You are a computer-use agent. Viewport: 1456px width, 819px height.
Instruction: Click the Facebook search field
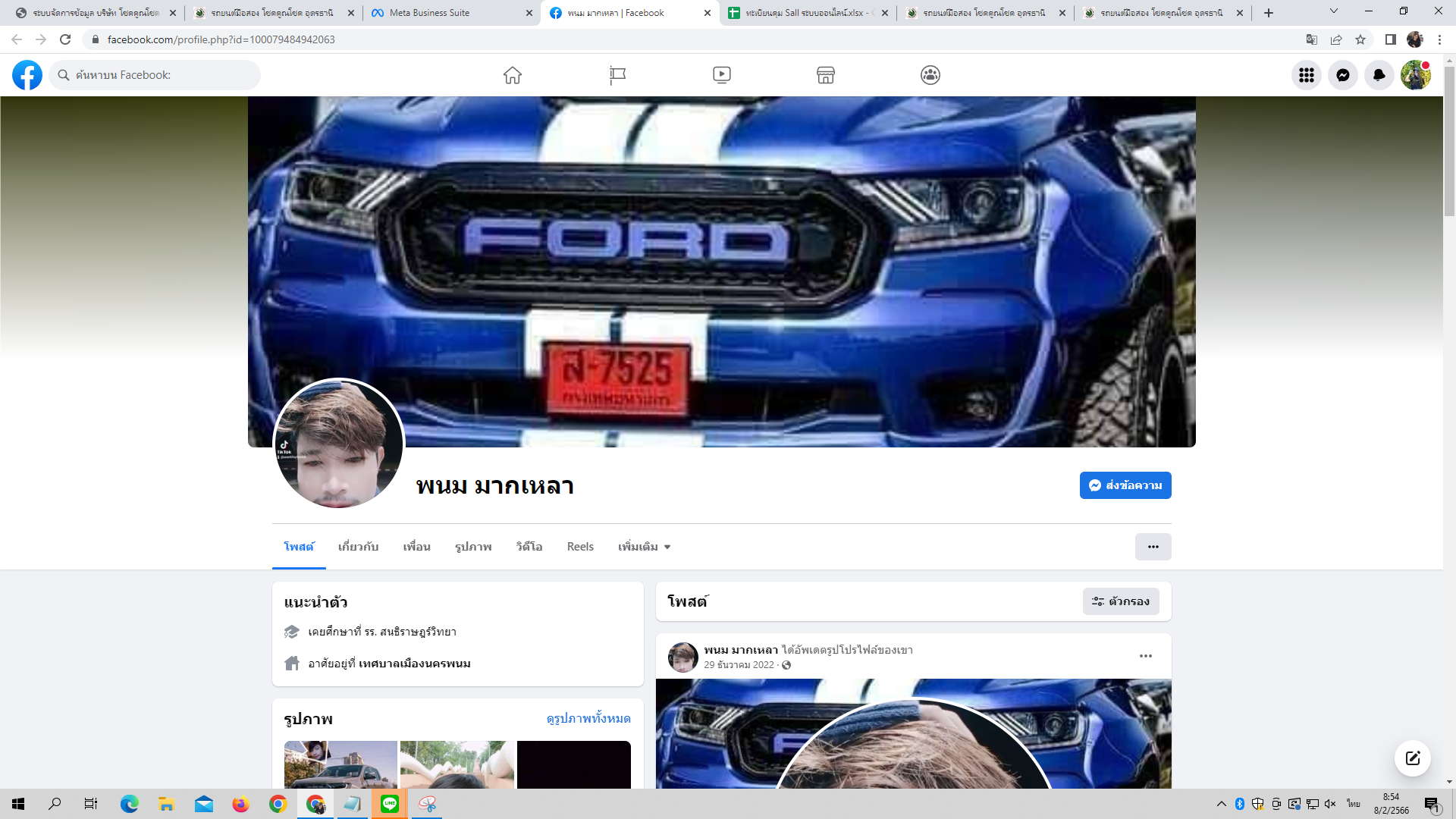click(x=155, y=75)
